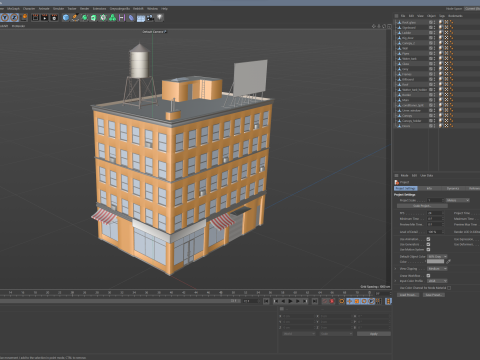Click the orange icon on Canopy row
Image resolution: width=480 pixels, height=360 pixels.
click(452, 116)
